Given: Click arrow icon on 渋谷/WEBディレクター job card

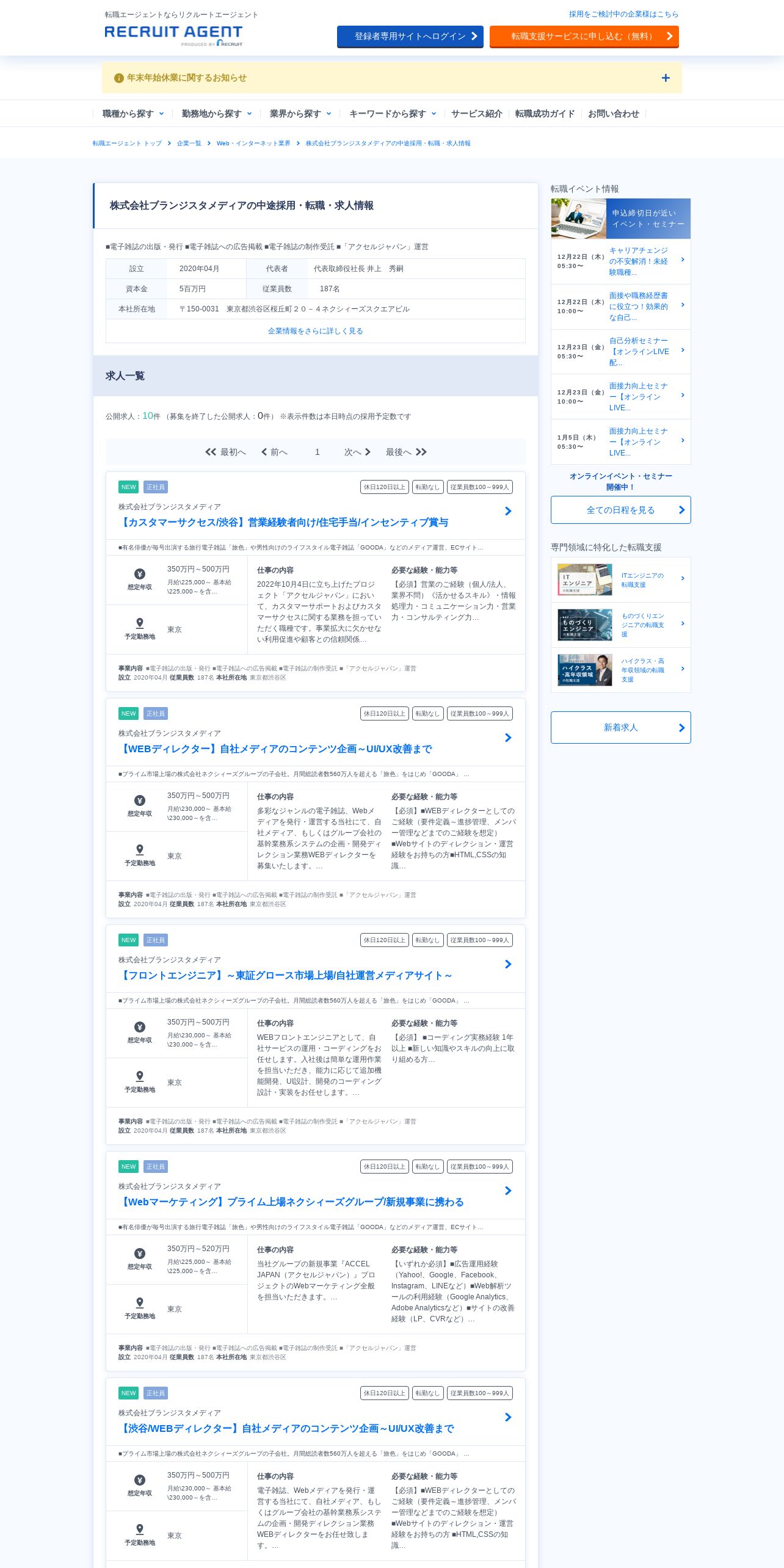Looking at the screenshot, I should coord(508,1417).
